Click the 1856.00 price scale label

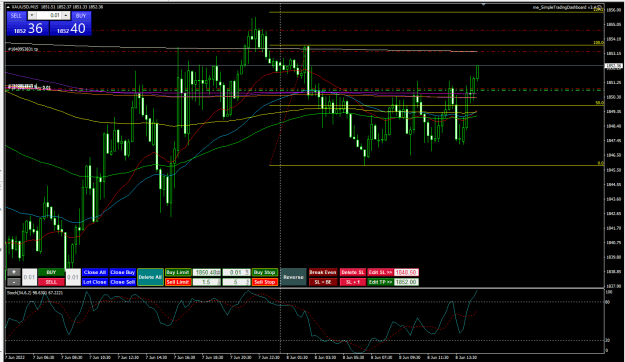point(614,10)
